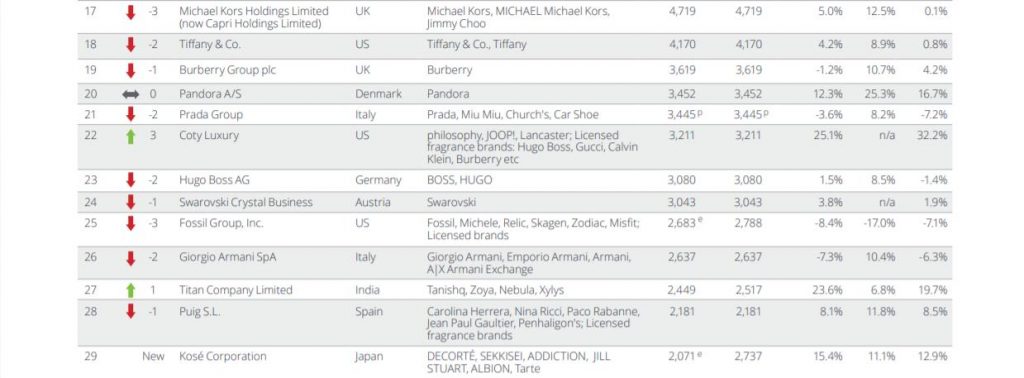Click the India country cell

point(367,290)
